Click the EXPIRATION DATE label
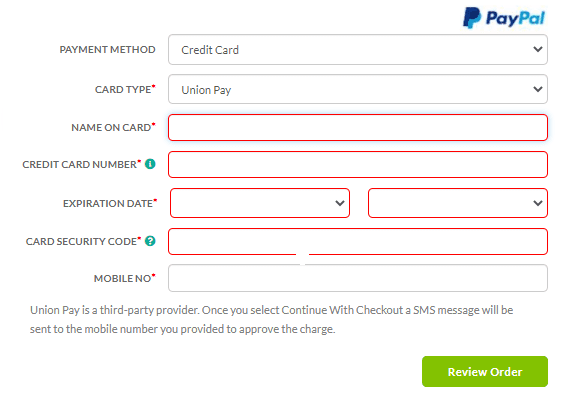 coord(108,203)
